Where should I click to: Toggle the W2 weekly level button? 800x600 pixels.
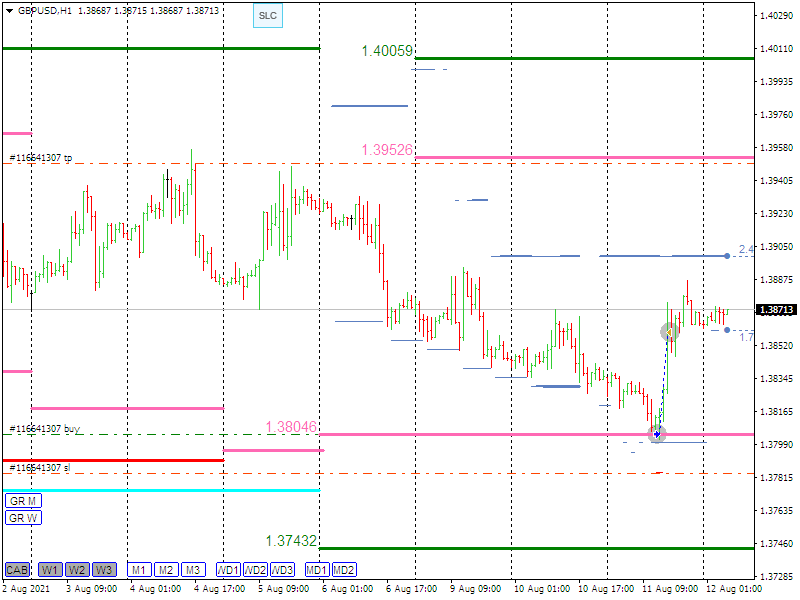(x=77, y=570)
